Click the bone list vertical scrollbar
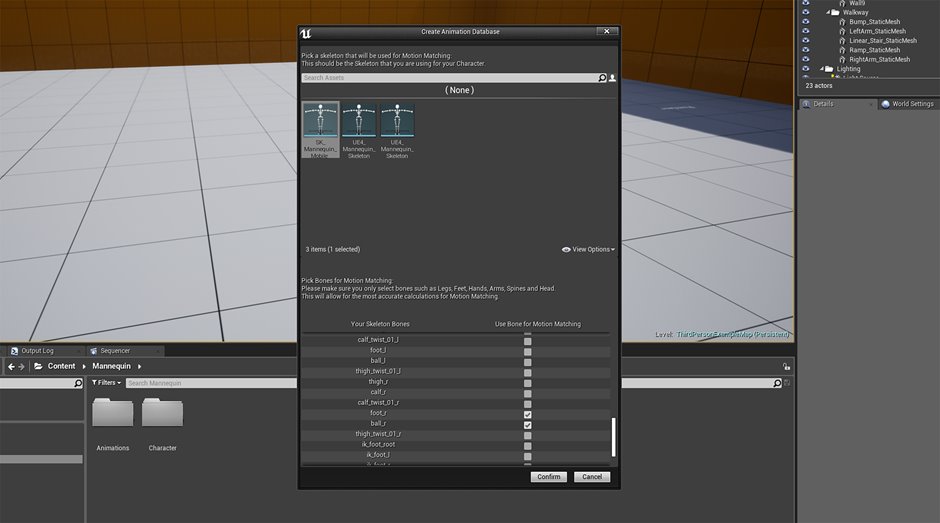The height and width of the screenshot is (523, 940). coord(613,436)
